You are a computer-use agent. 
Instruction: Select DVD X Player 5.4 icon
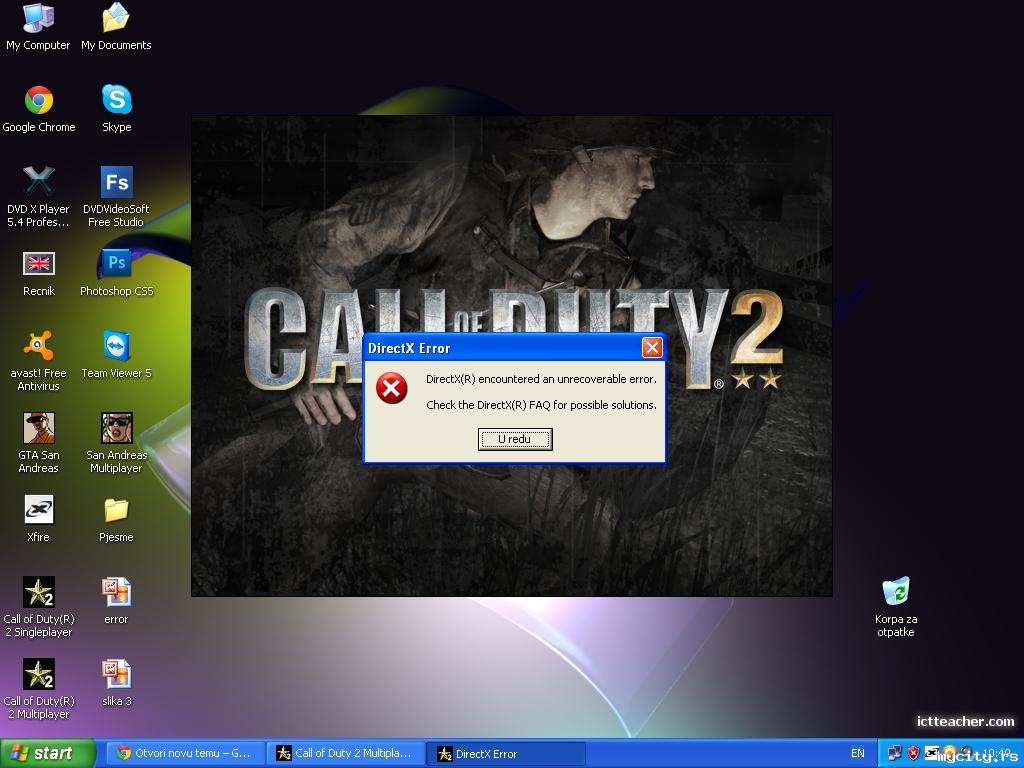coord(39,197)
